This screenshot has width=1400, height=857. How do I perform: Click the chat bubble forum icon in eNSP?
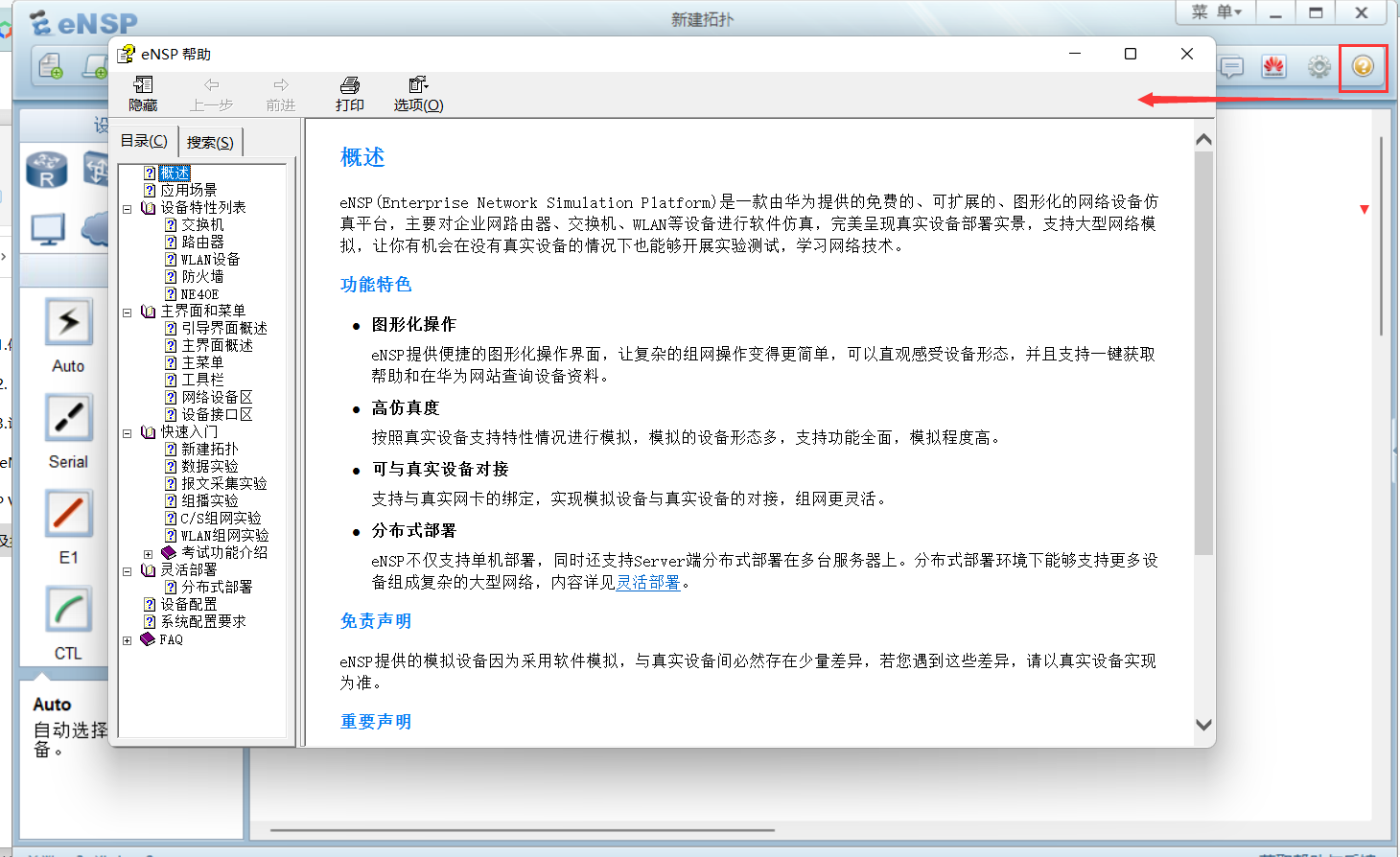pos(1231,66)
